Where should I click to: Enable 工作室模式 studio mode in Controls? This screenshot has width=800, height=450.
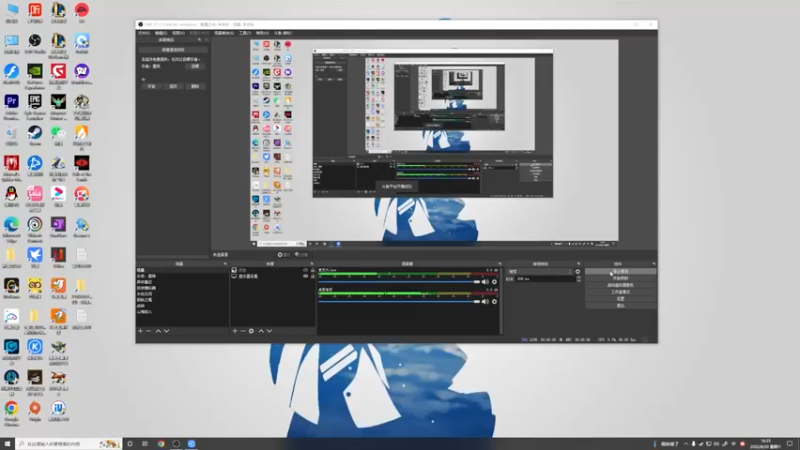(620, 292)
